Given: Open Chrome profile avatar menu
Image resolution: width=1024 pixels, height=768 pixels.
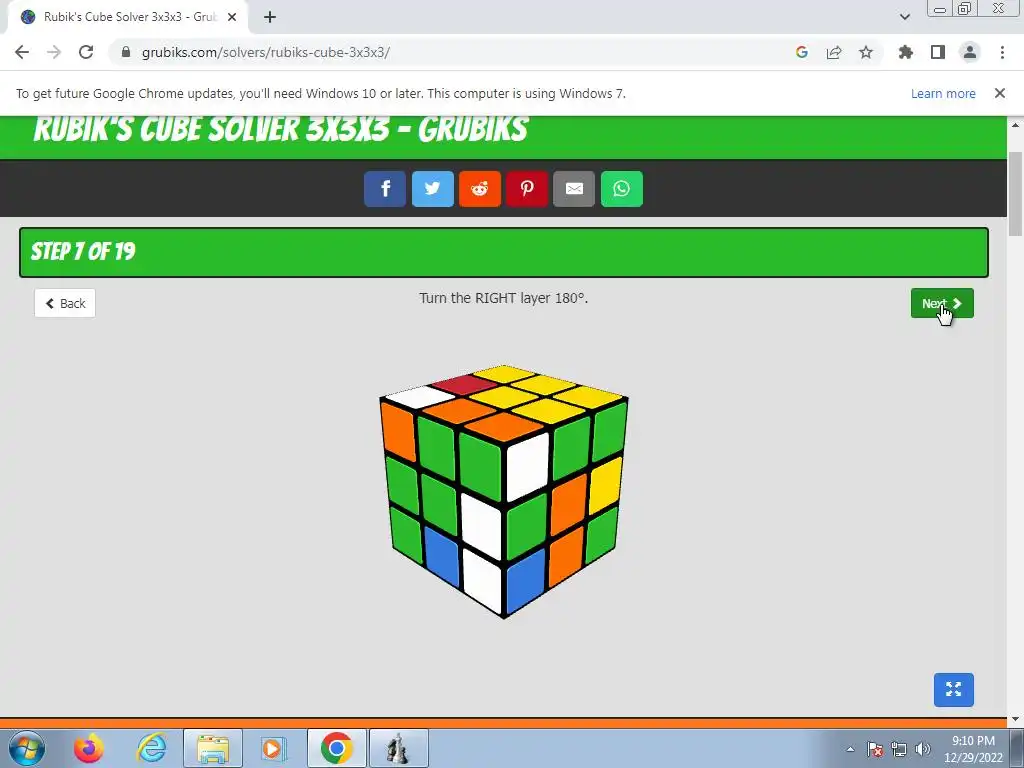Looking at the screenshot, I should coord(970,52).
